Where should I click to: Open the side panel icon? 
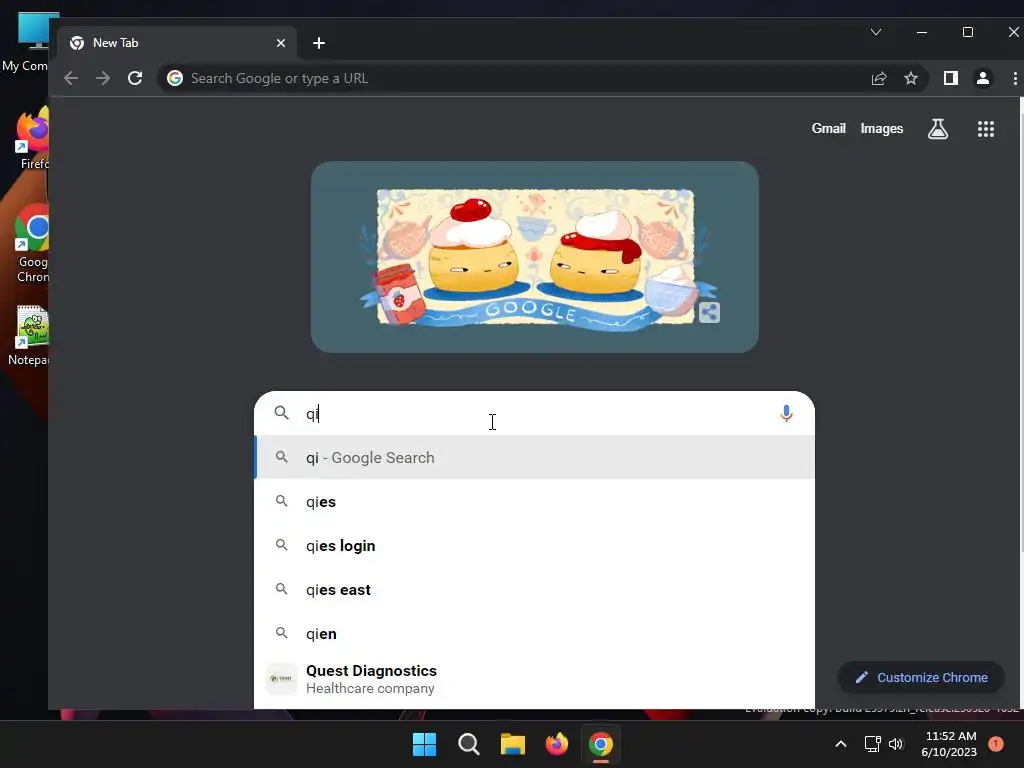(x=951, y=78)
